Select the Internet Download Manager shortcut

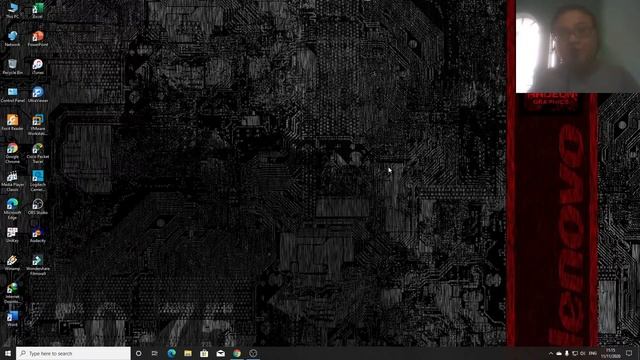(13, 293)
